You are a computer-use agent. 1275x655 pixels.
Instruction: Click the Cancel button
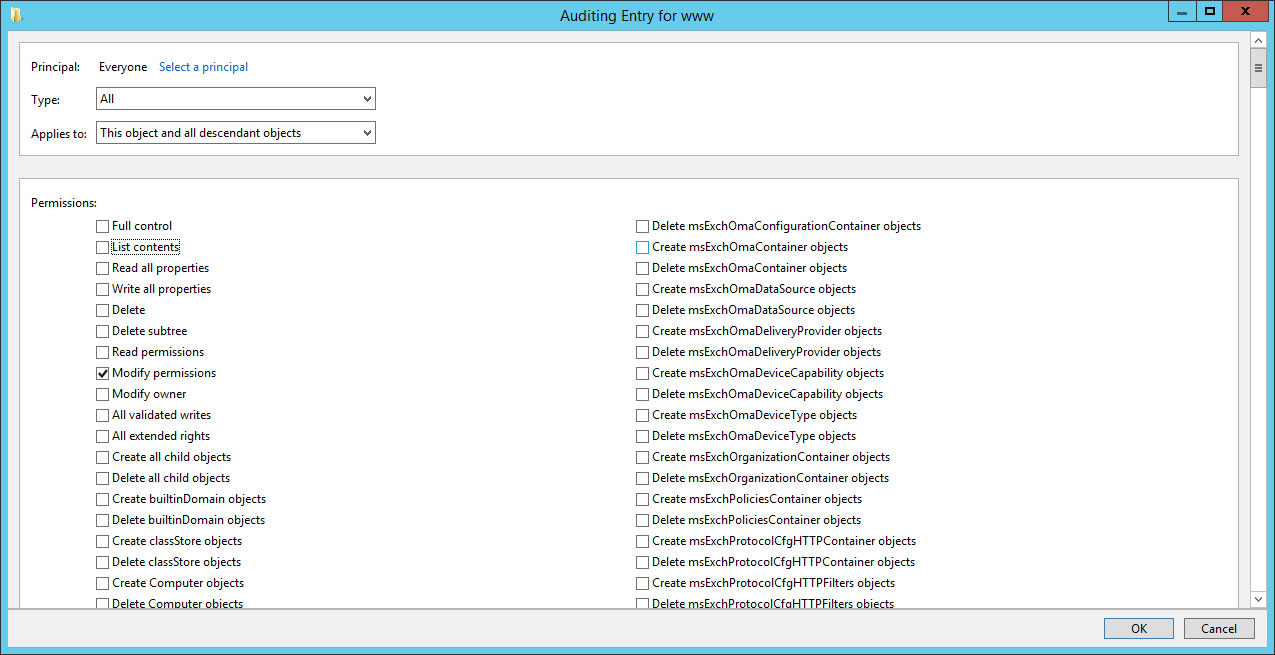click(x=1219, y=629)
